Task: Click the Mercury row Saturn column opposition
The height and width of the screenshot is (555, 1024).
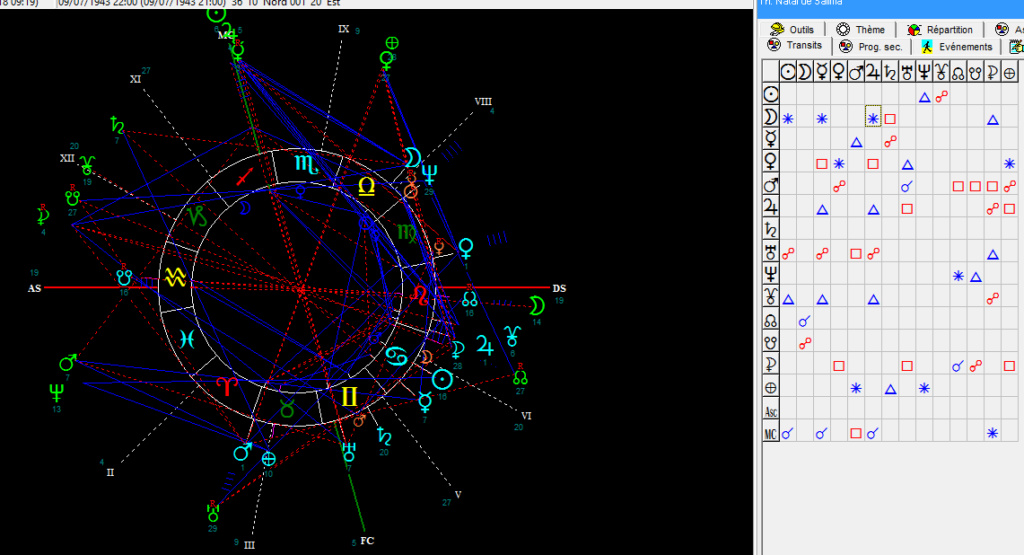Action: point(890,141)
